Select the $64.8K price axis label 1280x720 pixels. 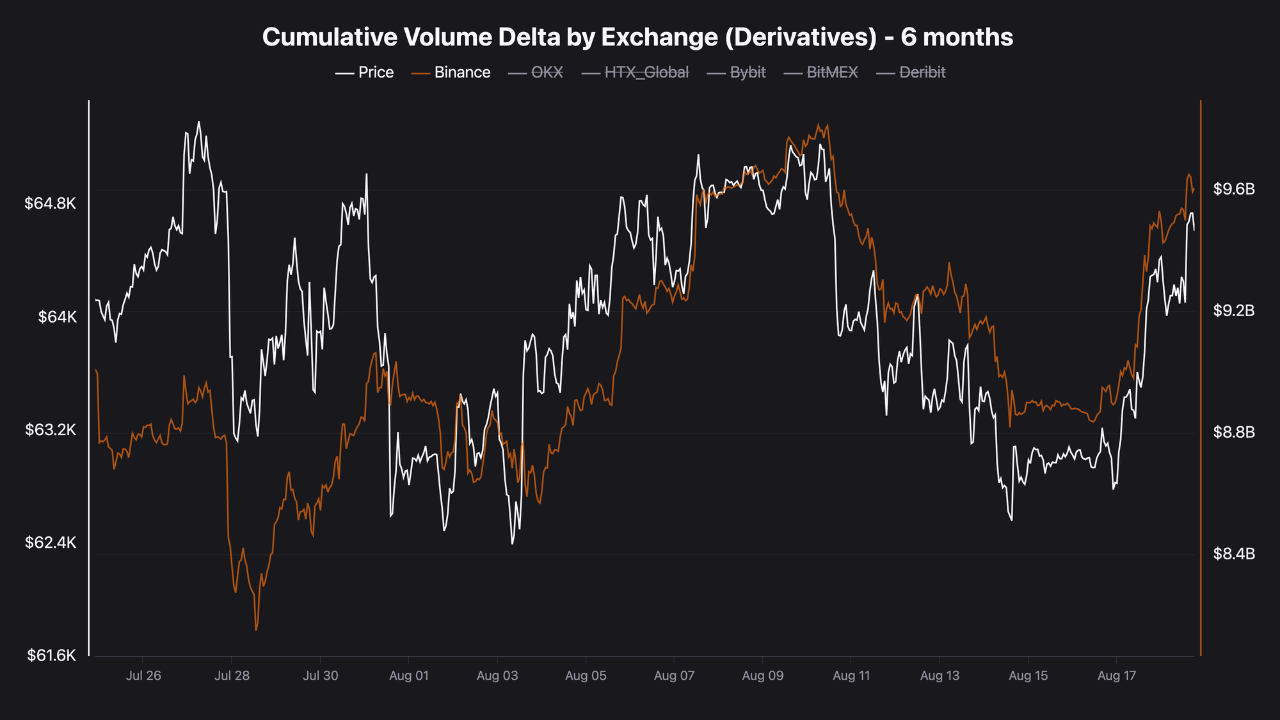[50, 203]
